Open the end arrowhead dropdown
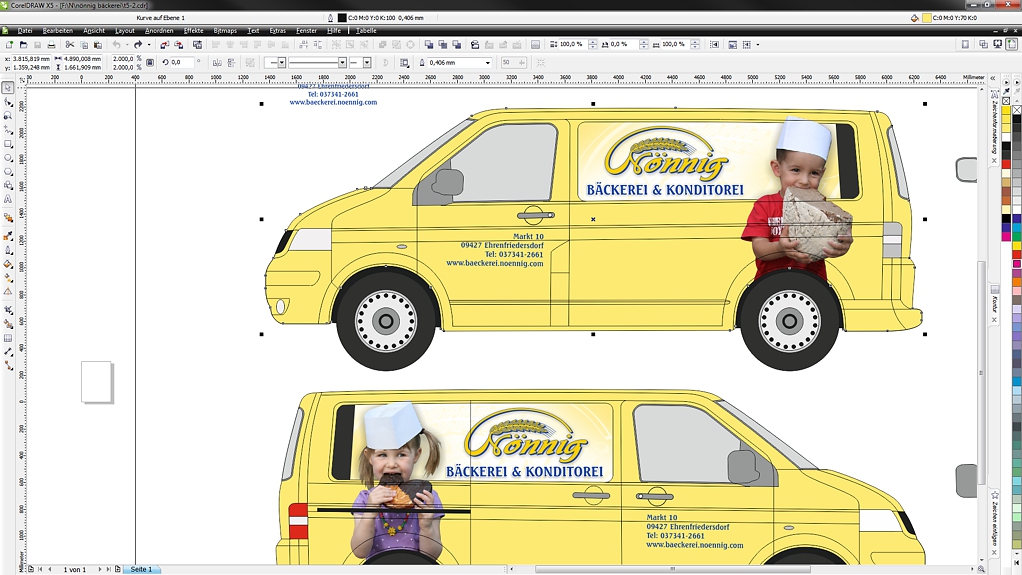This screenshot has width=1022, height=575. click(367, 63)
